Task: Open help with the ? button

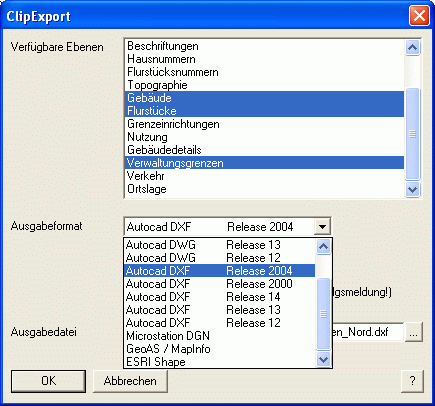Action: 412,381
